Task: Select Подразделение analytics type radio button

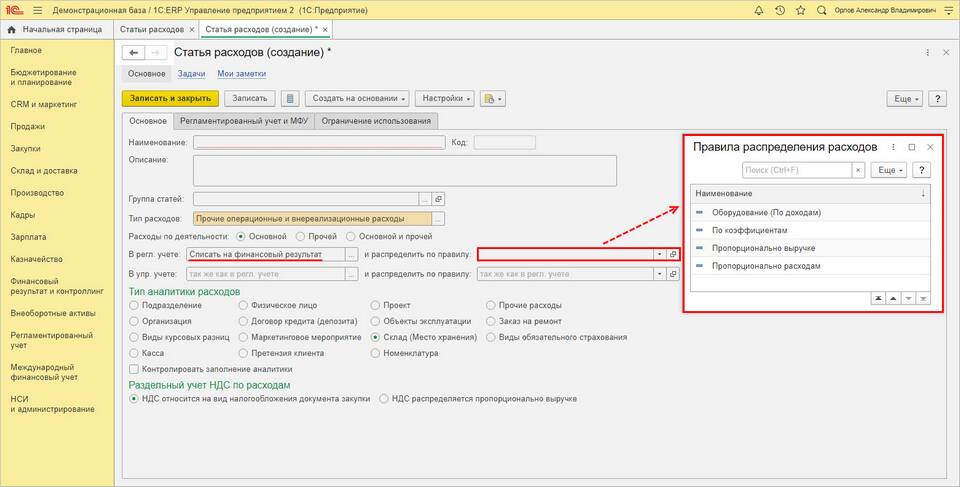Action: click(135, 306)
